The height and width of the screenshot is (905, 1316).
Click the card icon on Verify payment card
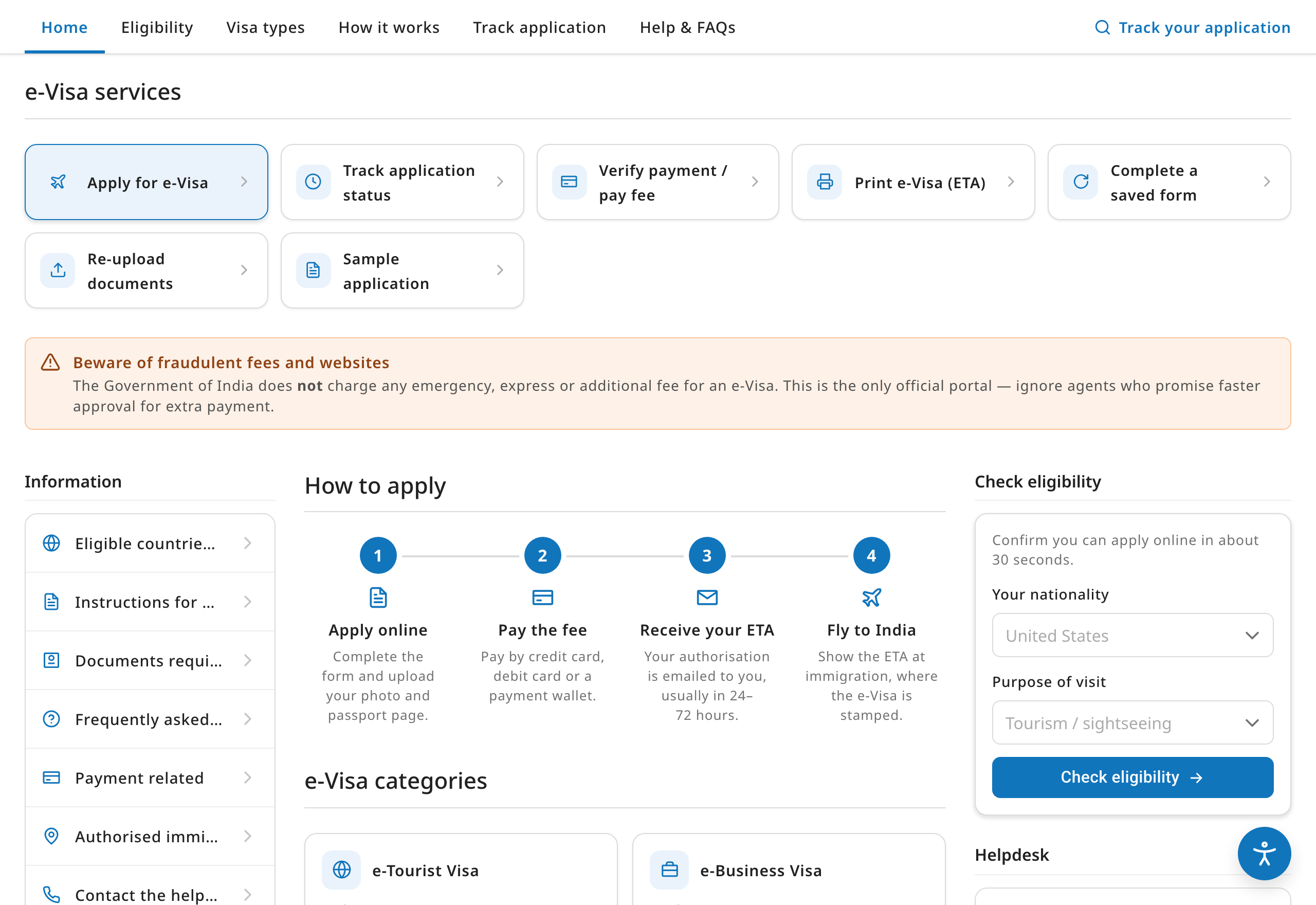(569, 182)
